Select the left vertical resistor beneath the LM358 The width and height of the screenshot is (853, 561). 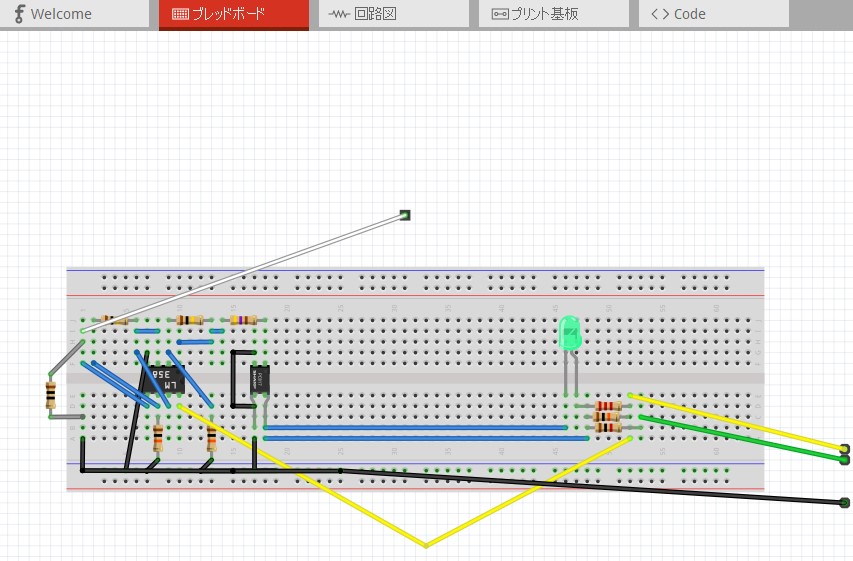tap(158, 435)
